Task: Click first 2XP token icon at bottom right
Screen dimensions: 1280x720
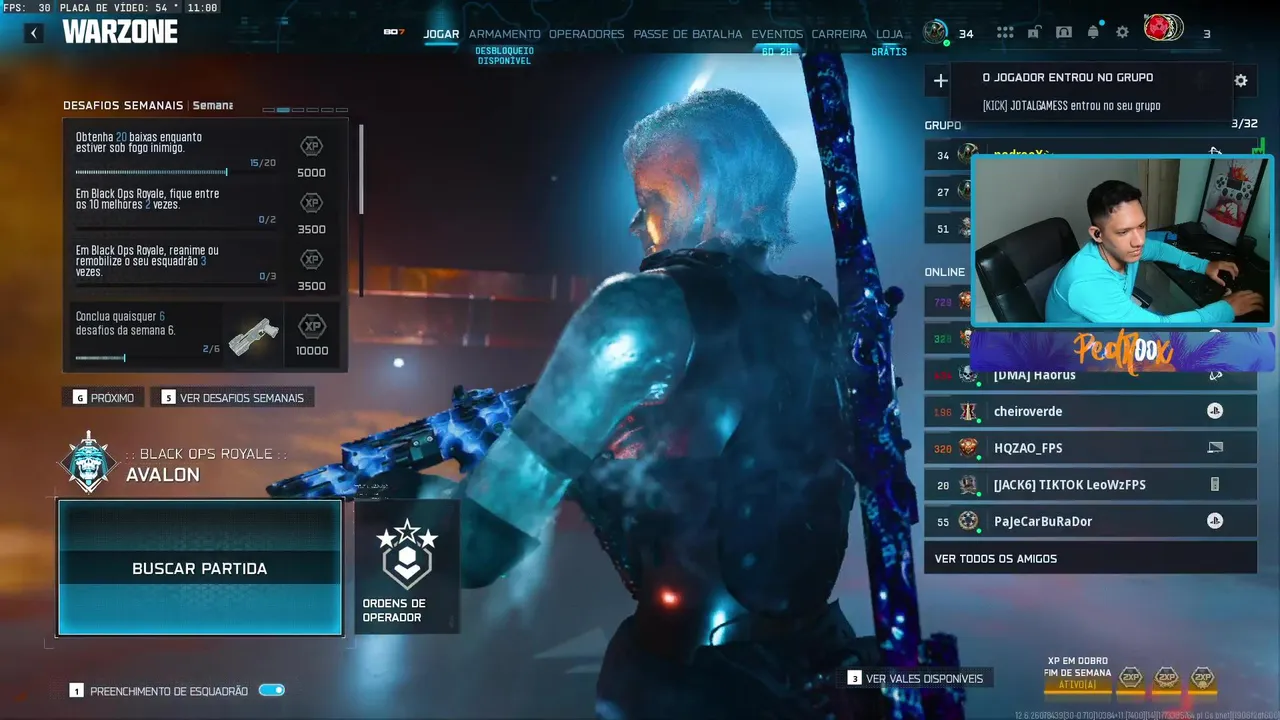Action: click(1130, 679)
